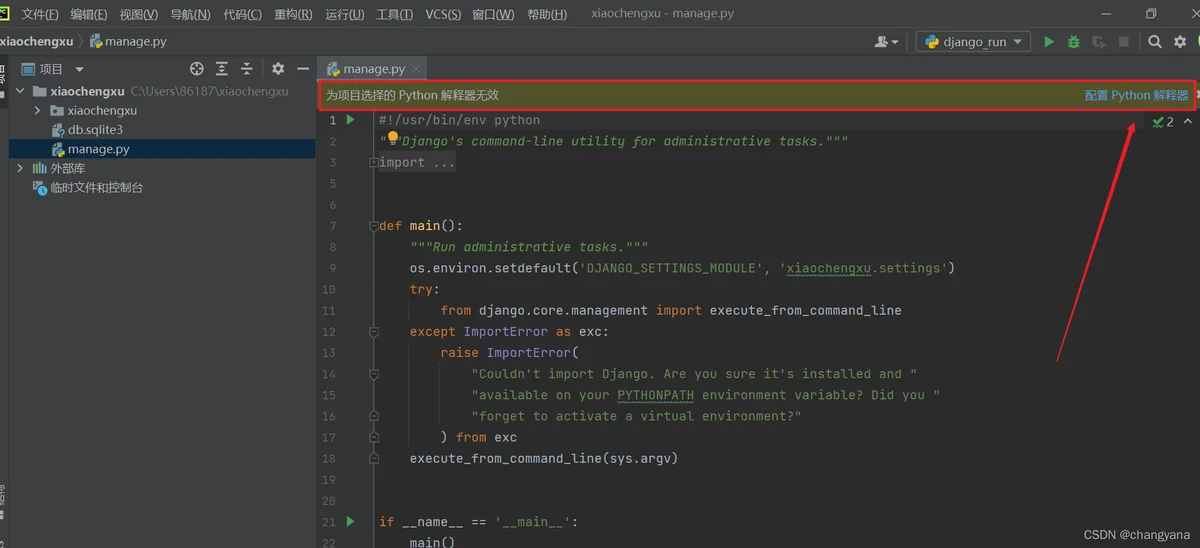Click the banner text 为项目选择的 Python 解释器无效
The width and height of the screenshot is (1200, 548).
click(x=412, y=95)
